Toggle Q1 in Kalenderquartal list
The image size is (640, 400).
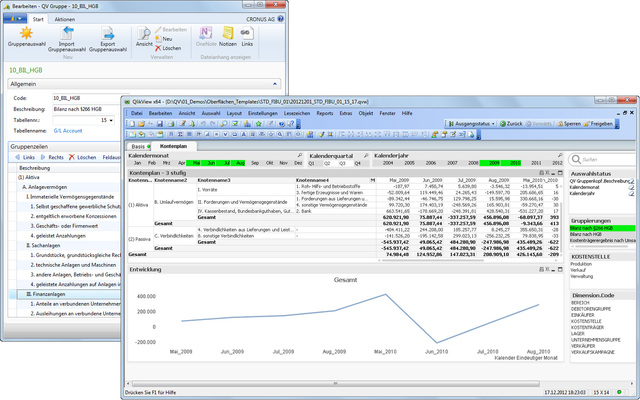pyautogui.click(x=312, y=163)
